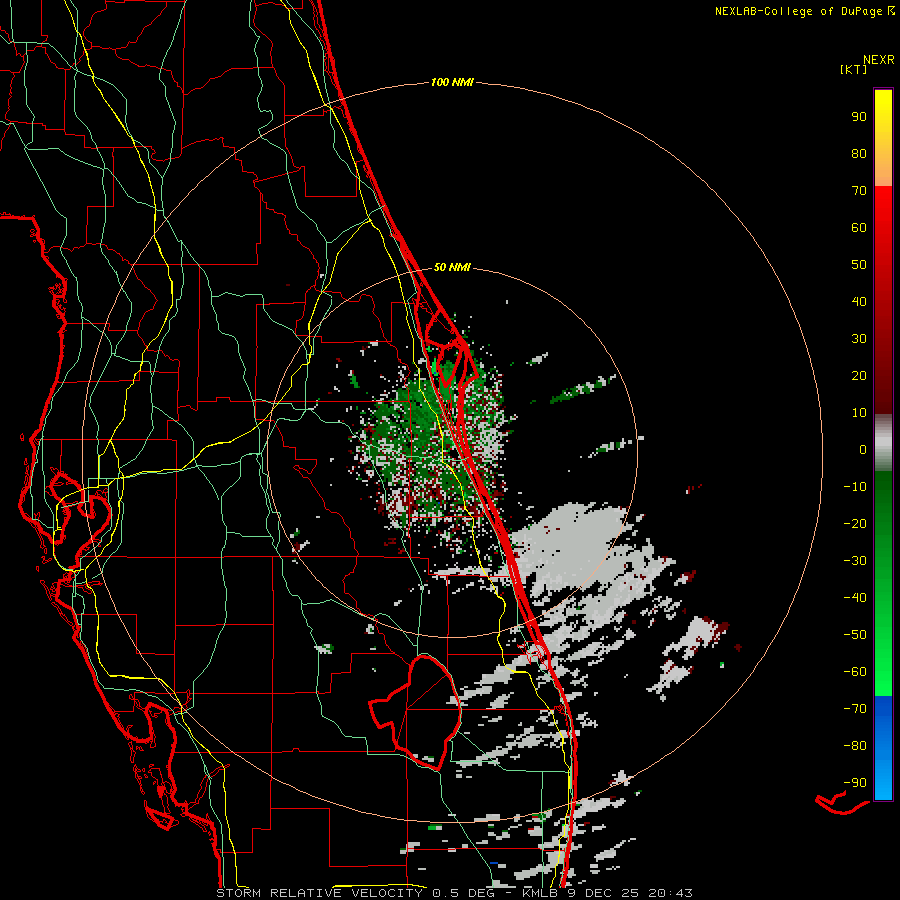Image resolution: width=900 pixels, height=900 pixels.
Task: Click the "-40" scale value
Action: (x=855, y=598)
